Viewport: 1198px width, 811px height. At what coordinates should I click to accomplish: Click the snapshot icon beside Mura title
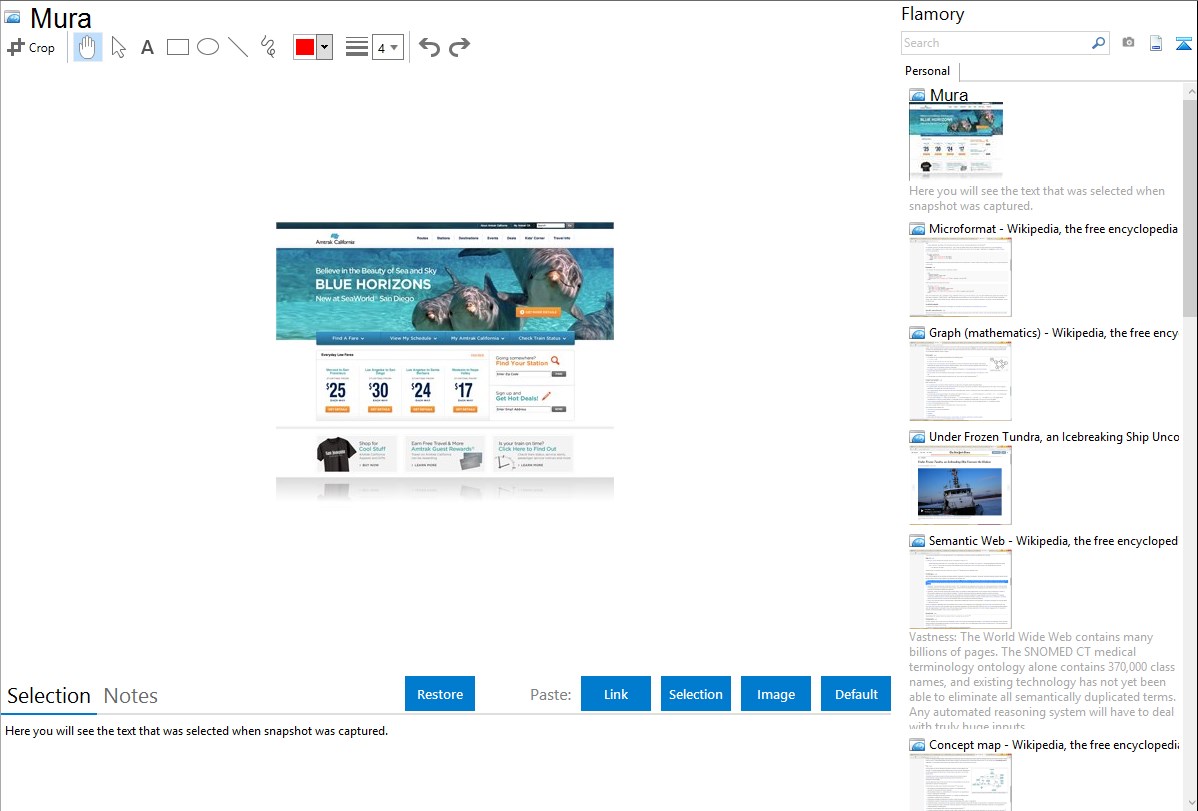tap(12, 17)
